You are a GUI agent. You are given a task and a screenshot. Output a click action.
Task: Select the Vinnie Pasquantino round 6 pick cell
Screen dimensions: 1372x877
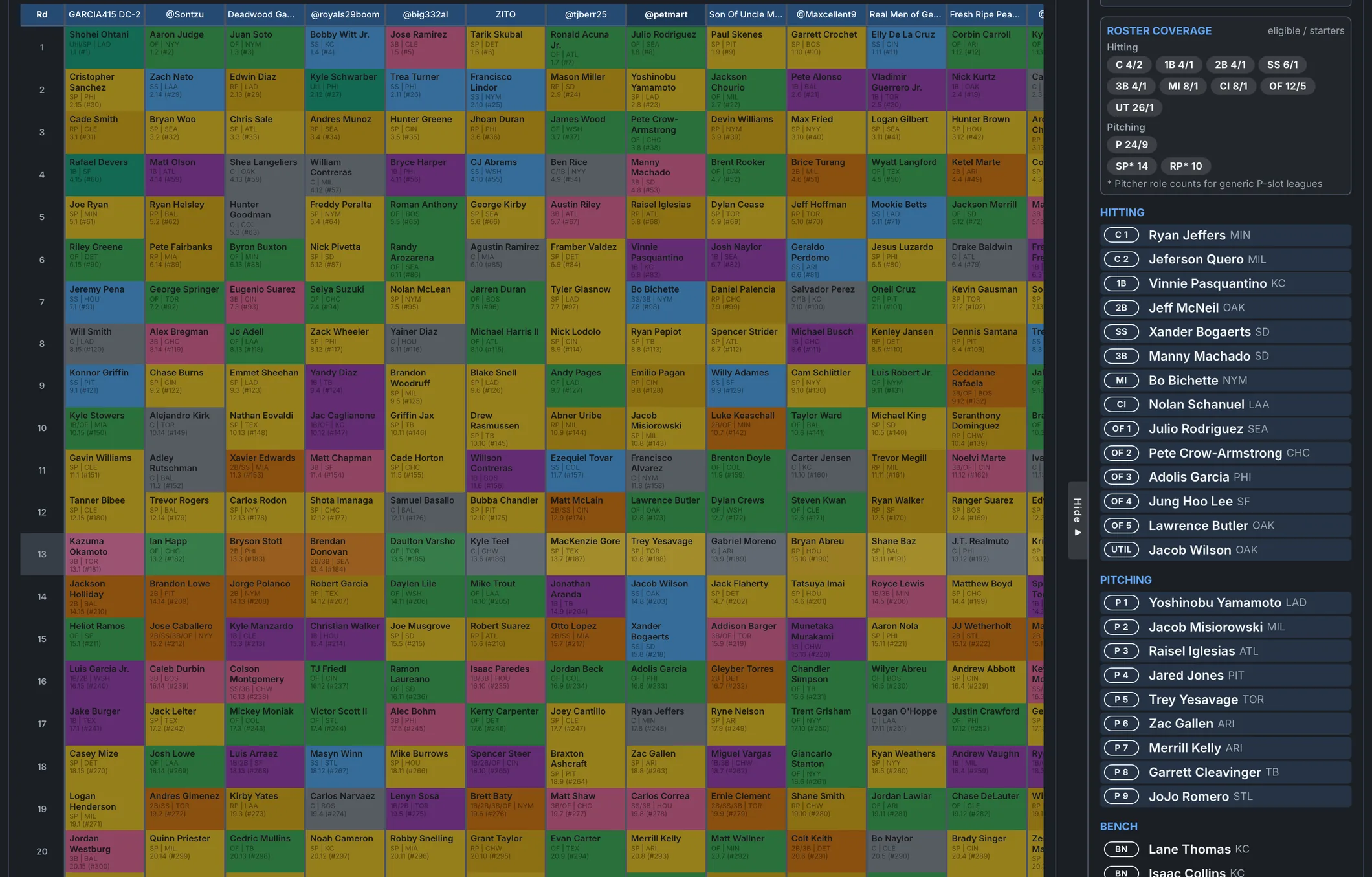pos(666,260)
